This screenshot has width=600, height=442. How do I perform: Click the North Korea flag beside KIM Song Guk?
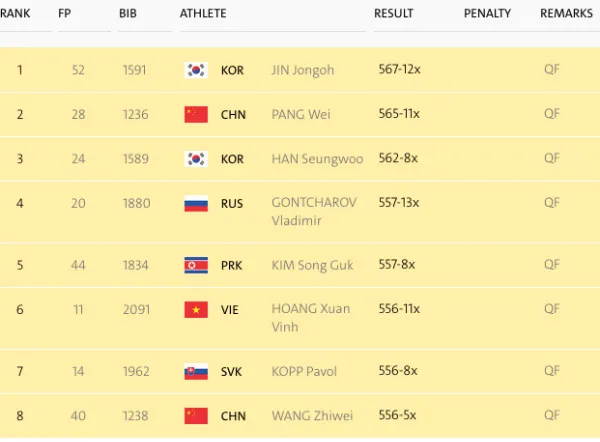point(195,265)
